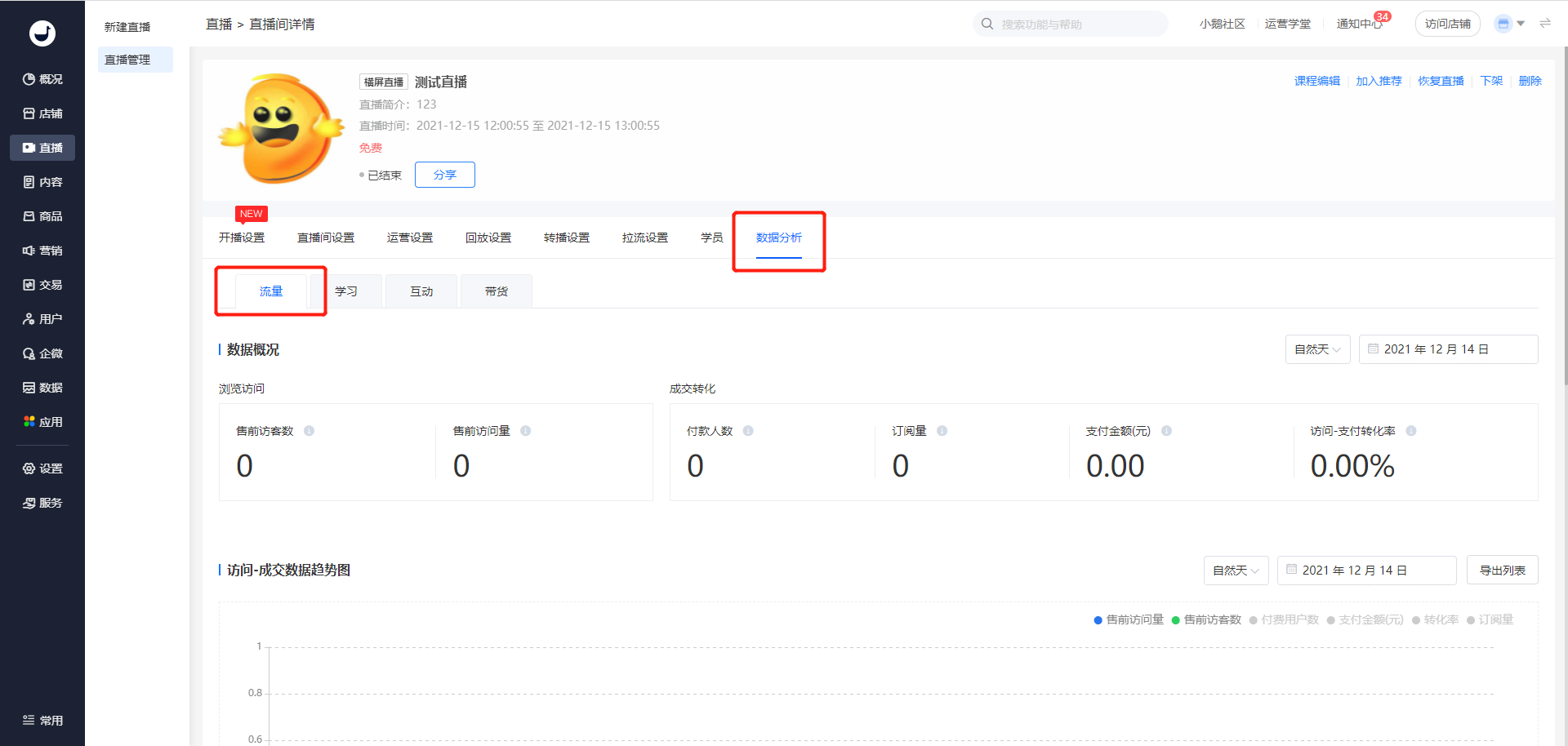Screen dimensions: 1568x746
Task: Click info icon beside 支付金额(元)
Action: (x=1166, y=431)
